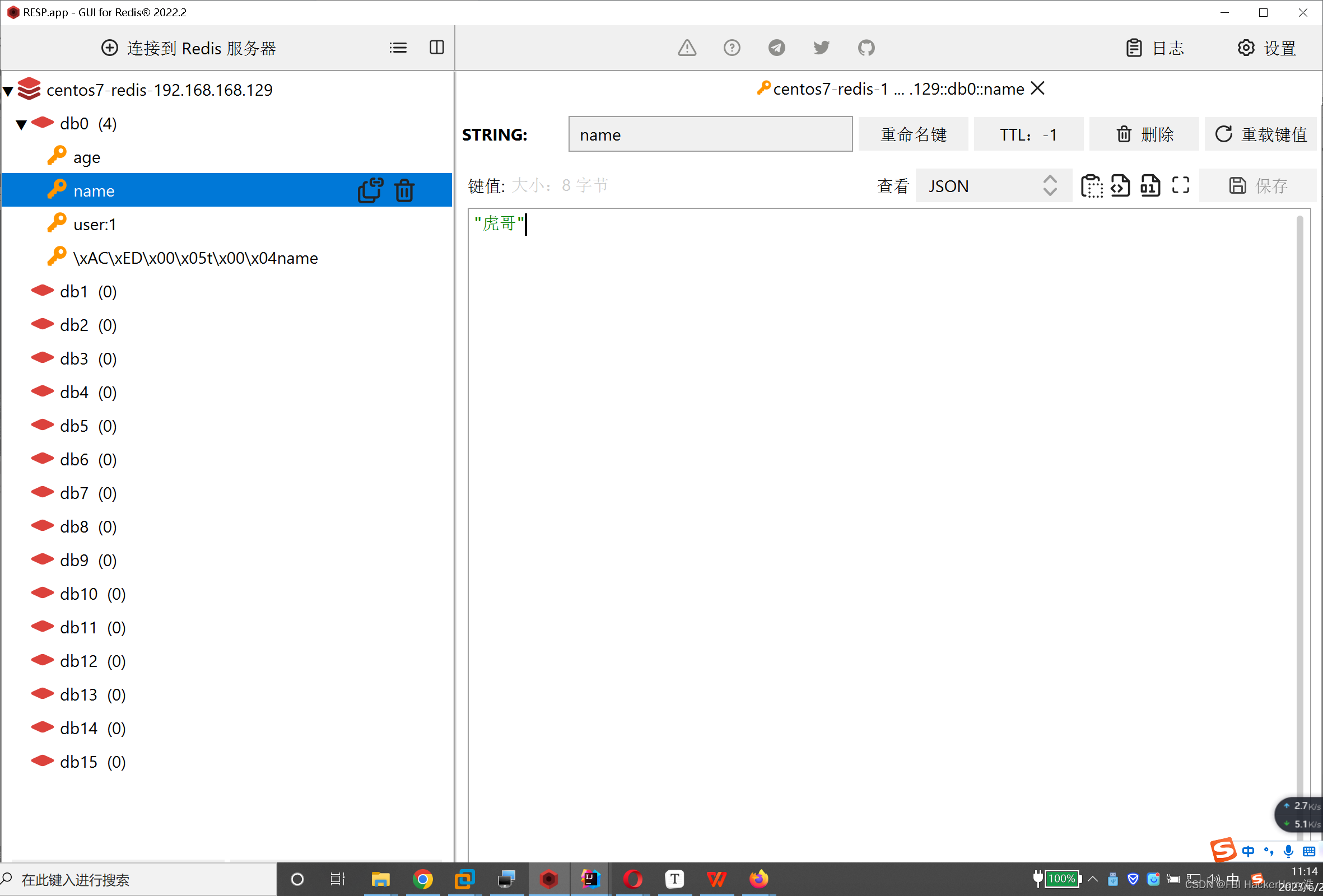Click the warning triangle icon

tap(687, 48)
